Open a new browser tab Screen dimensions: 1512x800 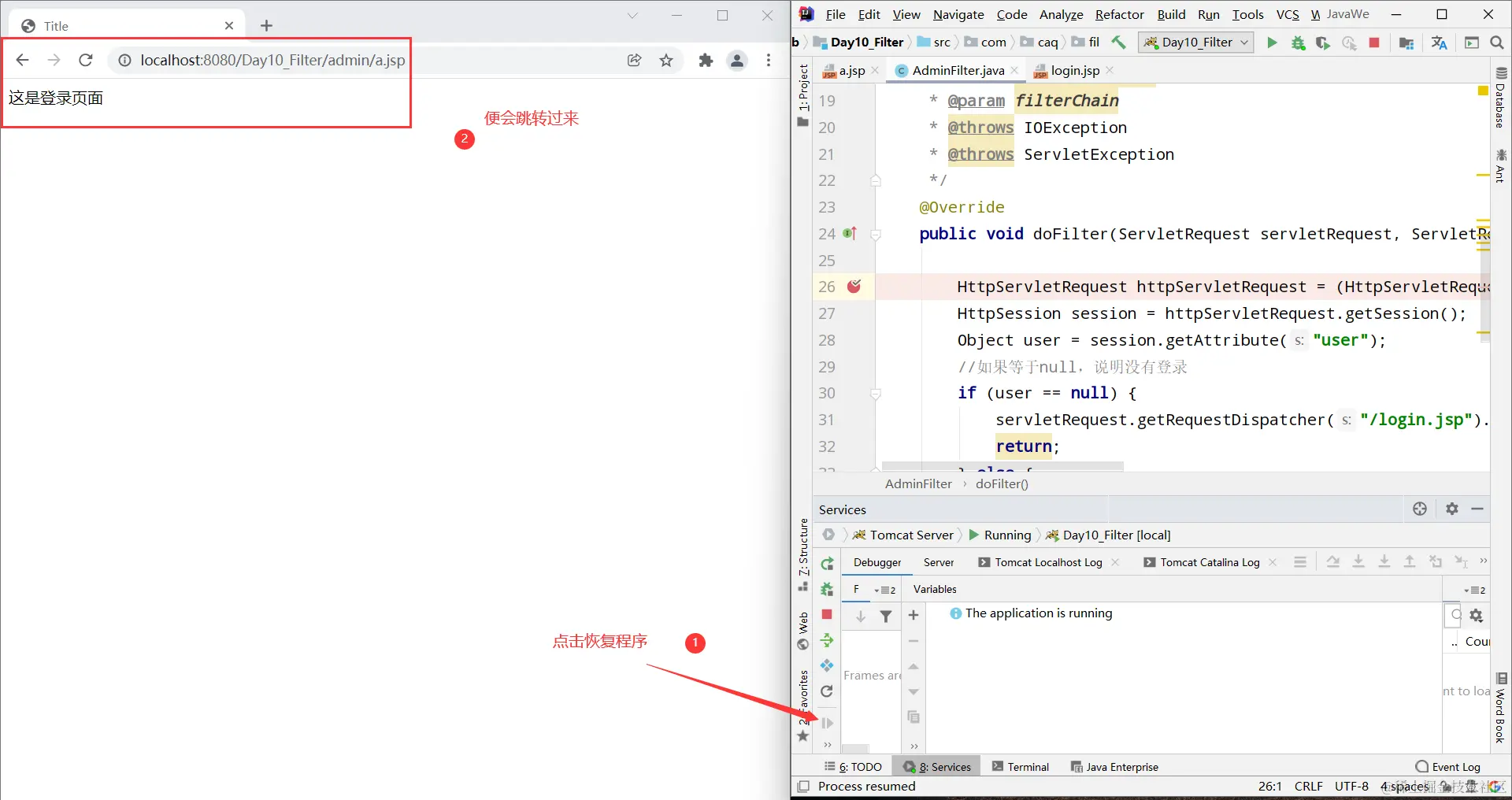(x=266, y=26)
